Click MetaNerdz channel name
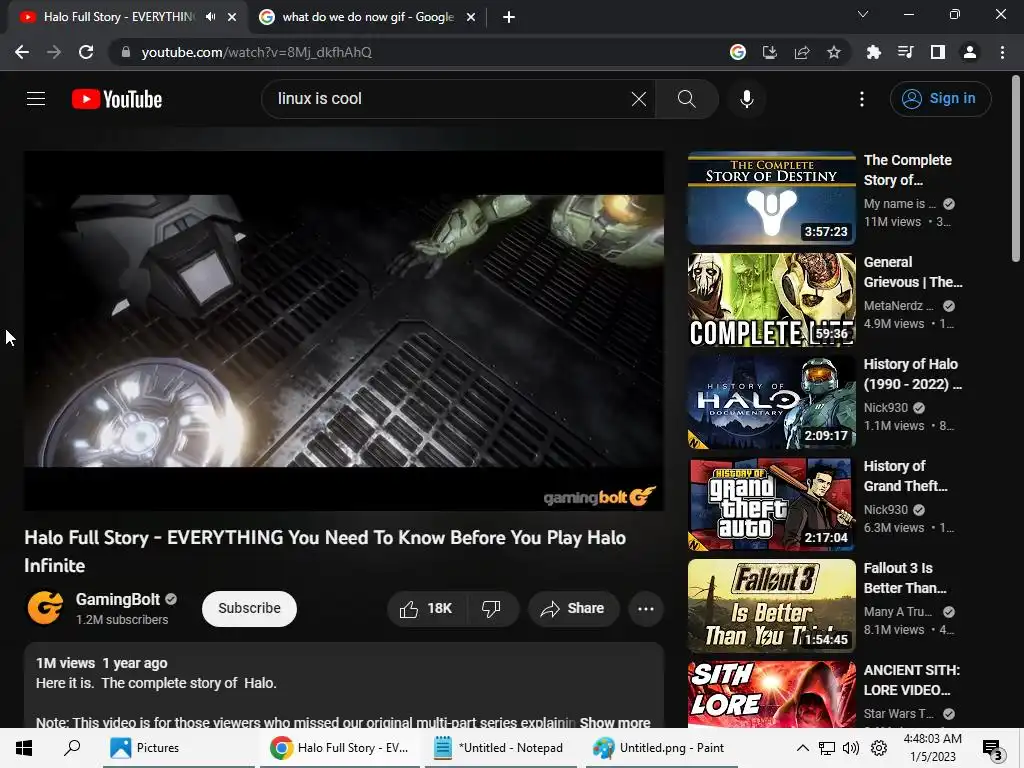 pyautogui.click(x=899, y=306)
